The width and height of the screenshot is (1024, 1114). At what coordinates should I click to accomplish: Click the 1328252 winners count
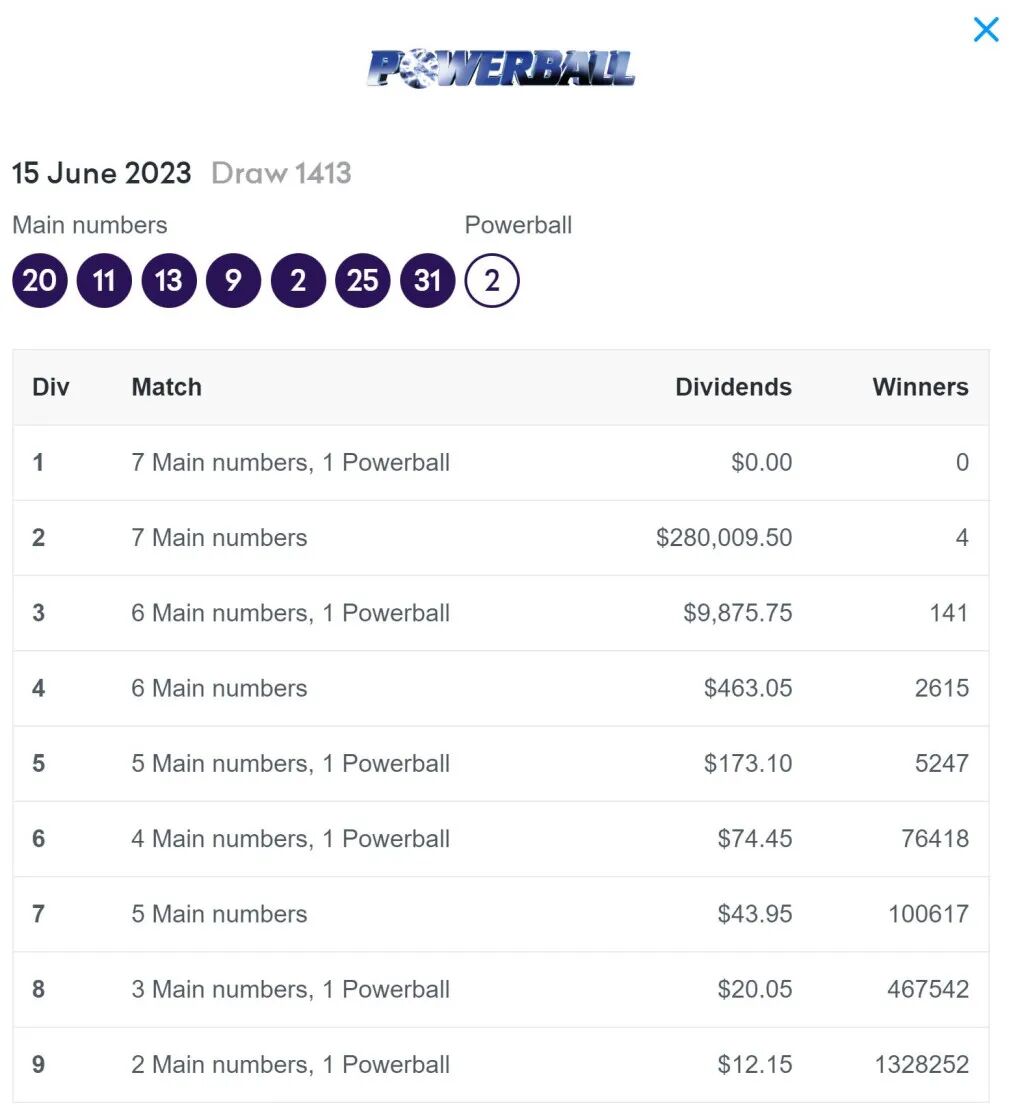pyautogui.click(x=921, y=1064)
